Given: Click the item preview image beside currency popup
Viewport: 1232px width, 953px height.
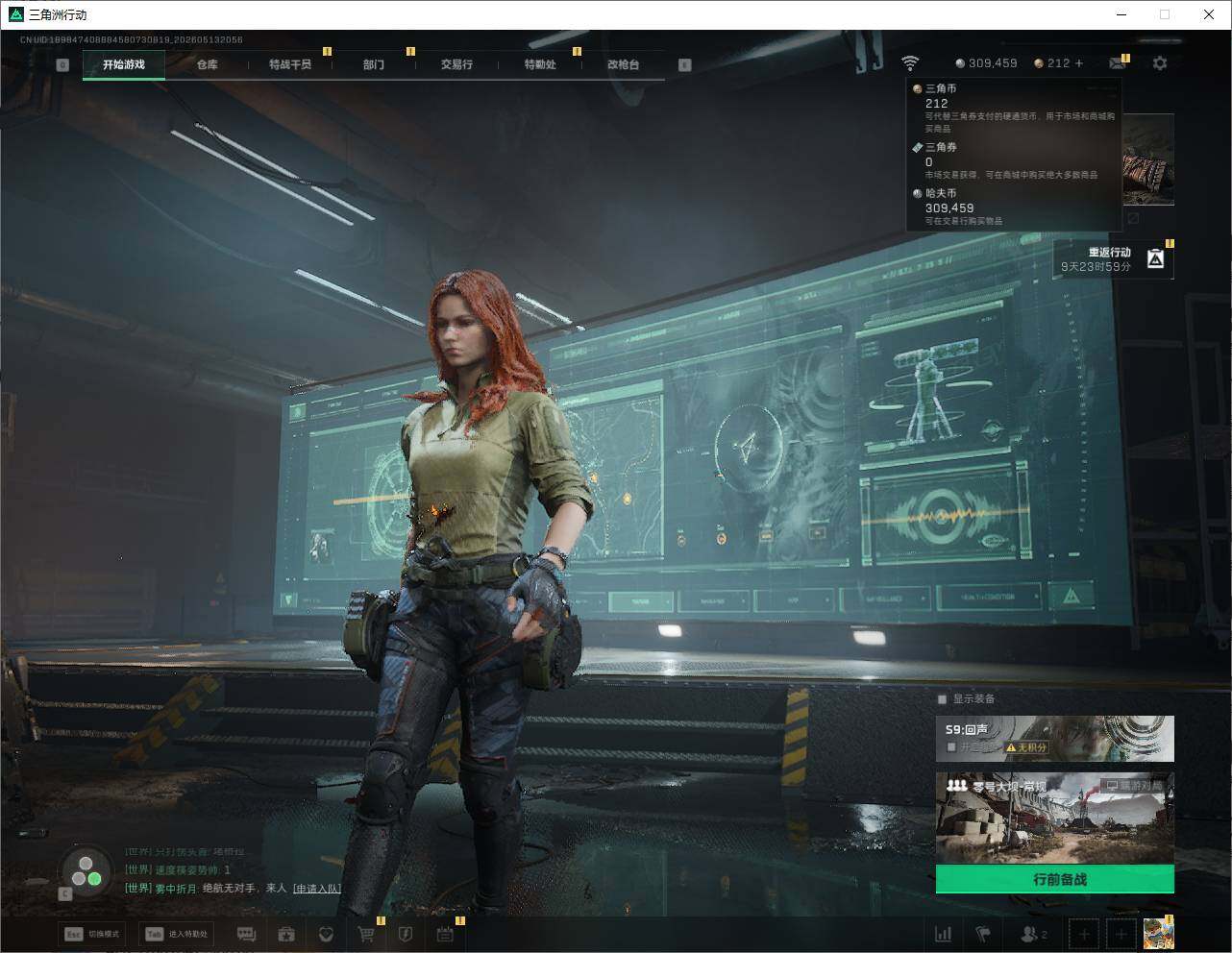Looking at the screenshot, I should 1148,159.
